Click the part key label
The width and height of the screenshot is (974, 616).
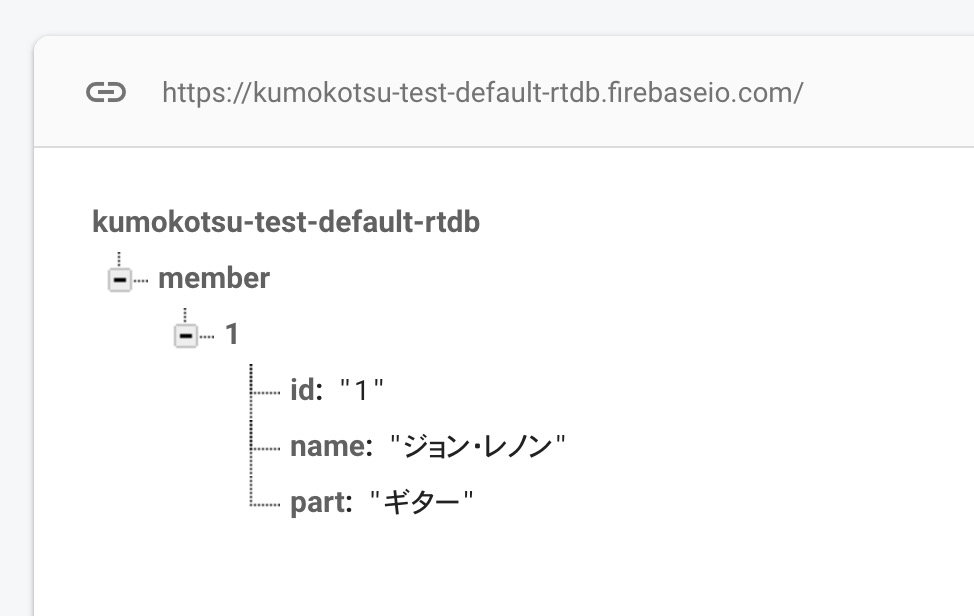click(x=321, y=503)
